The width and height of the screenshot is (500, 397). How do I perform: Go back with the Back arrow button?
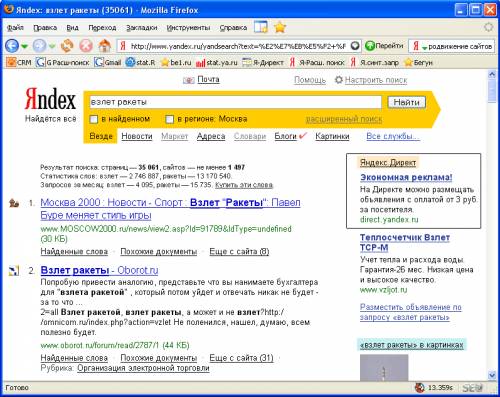pos(12,46)
